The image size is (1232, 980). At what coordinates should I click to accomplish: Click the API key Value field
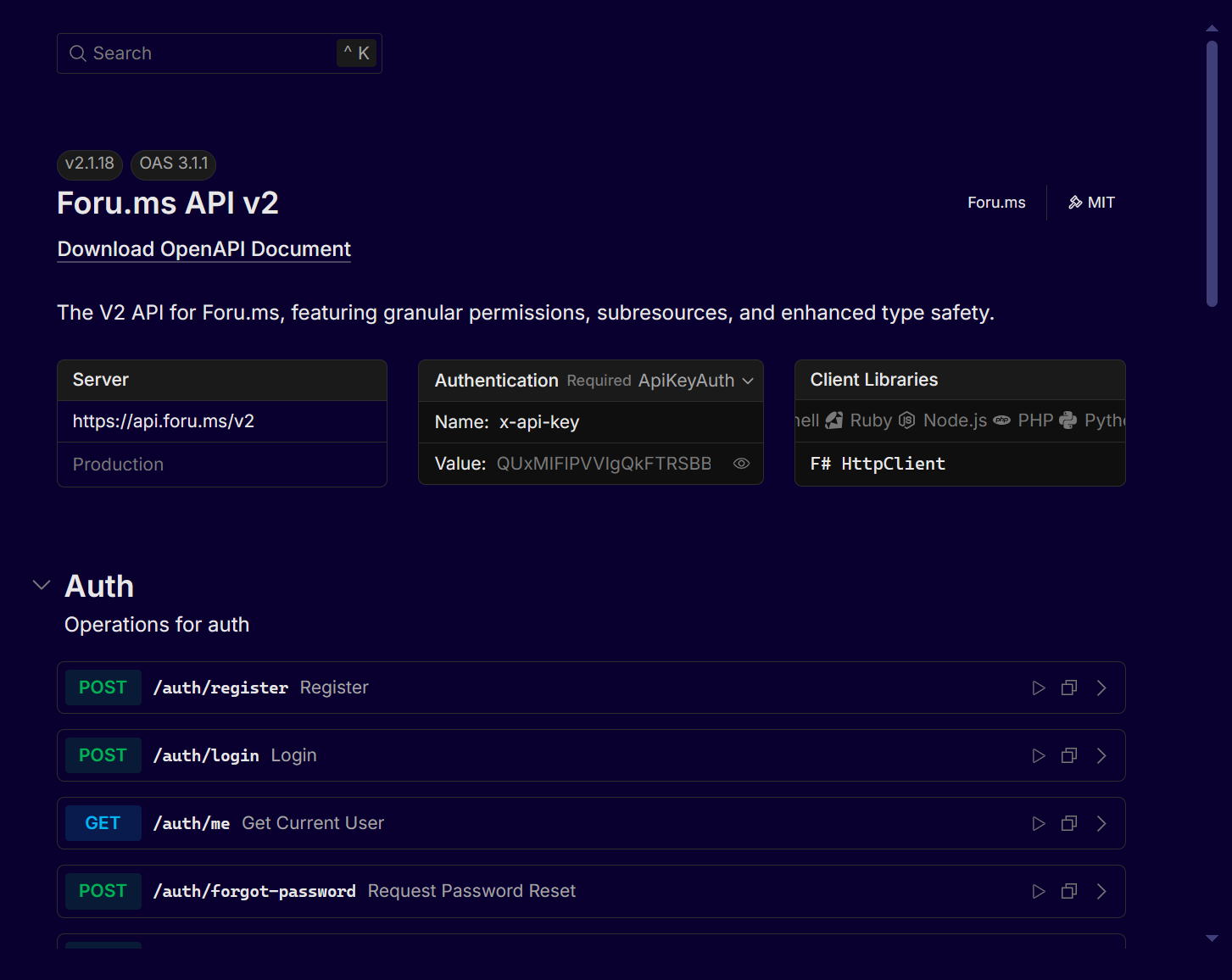tap(604, 464)
